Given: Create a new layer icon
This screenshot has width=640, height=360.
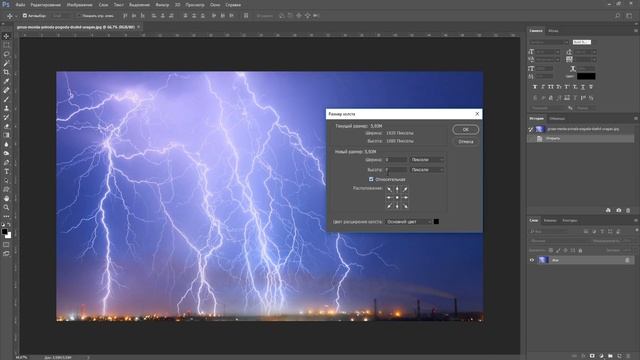Looking at the screenshot, I should (x=619, y=356).
